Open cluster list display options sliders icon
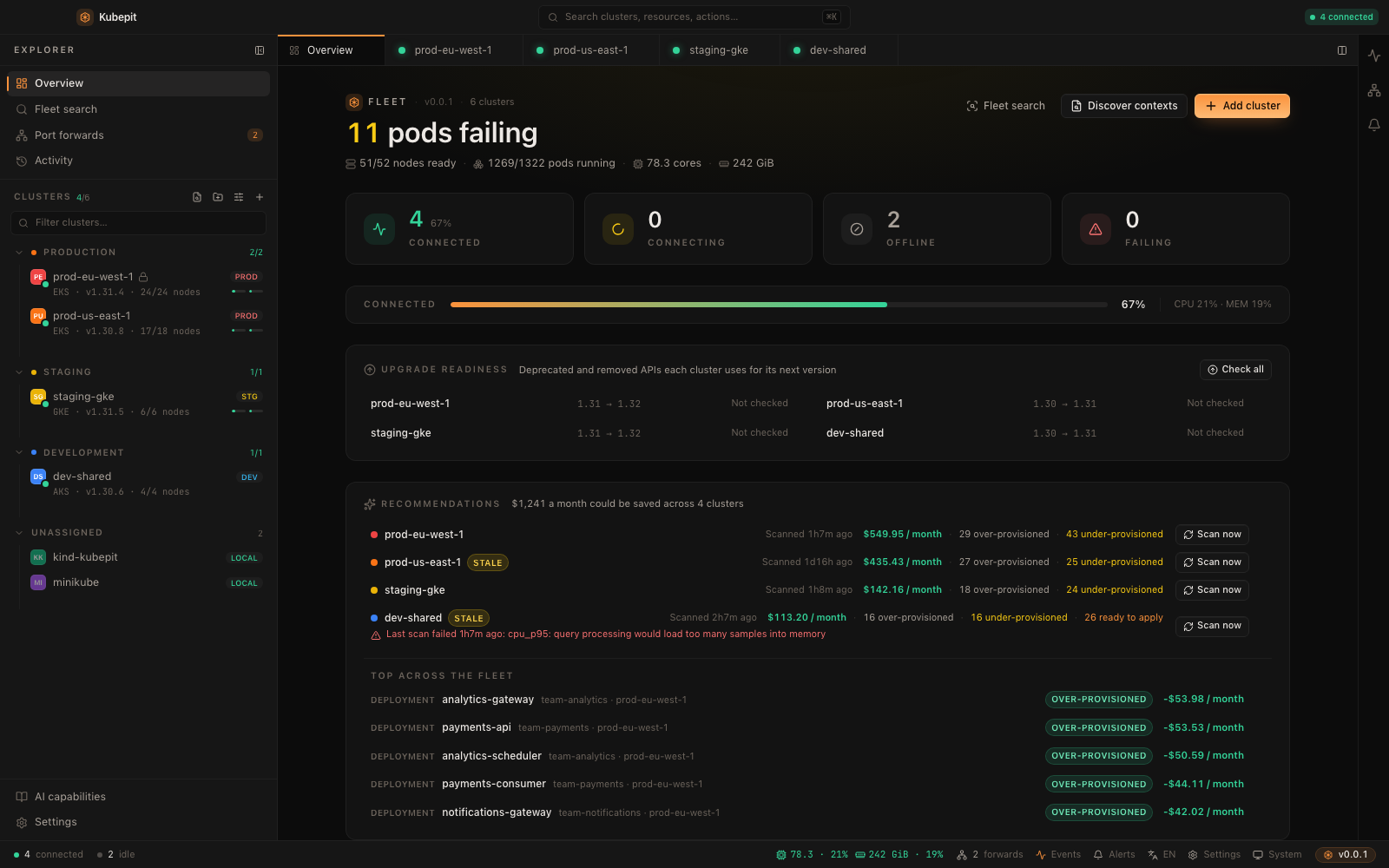This screenshot has width=1389, height=868. tap(239, 197)
